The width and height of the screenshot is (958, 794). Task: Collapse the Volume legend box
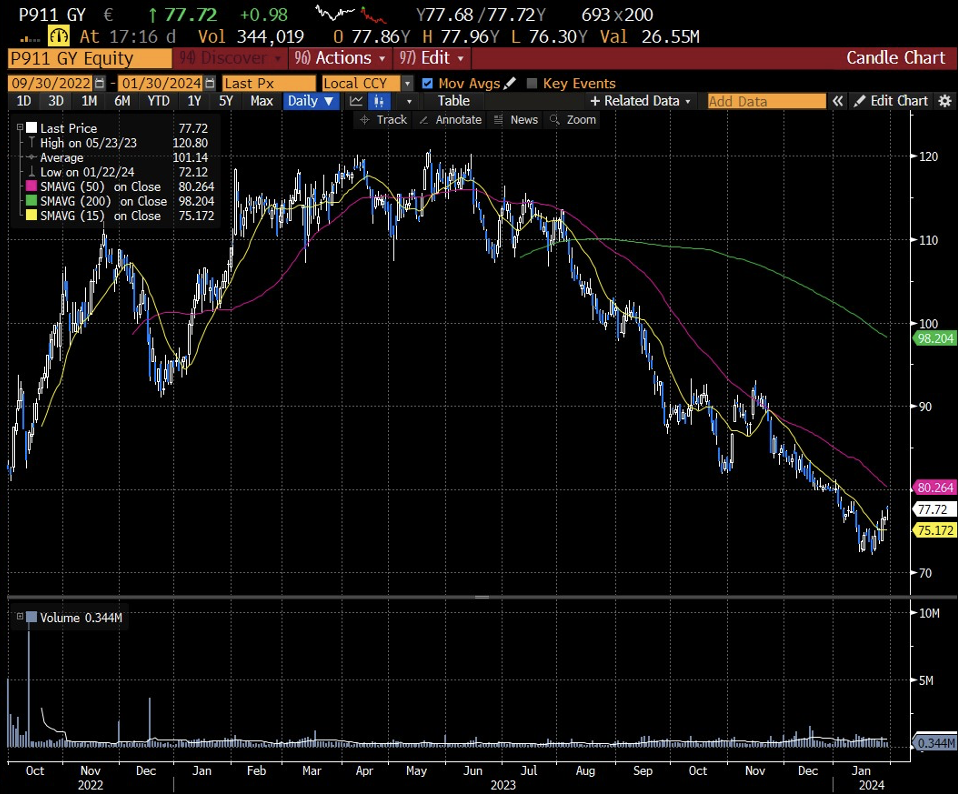point(20,617)
